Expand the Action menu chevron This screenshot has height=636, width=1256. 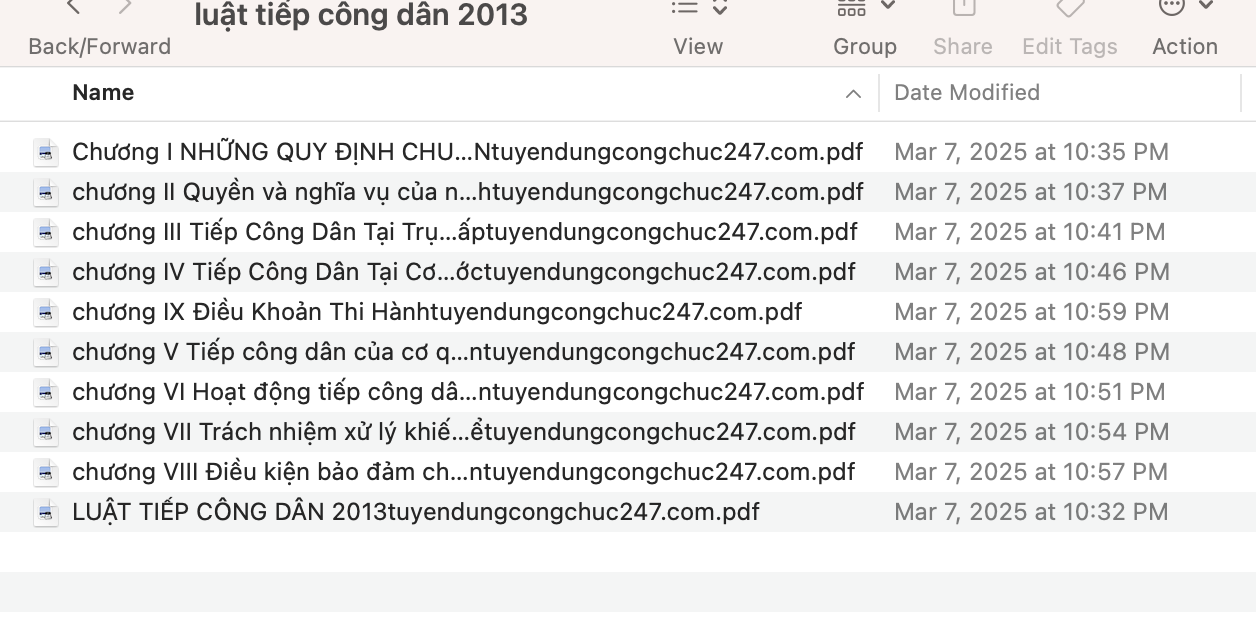[1206, 7]
